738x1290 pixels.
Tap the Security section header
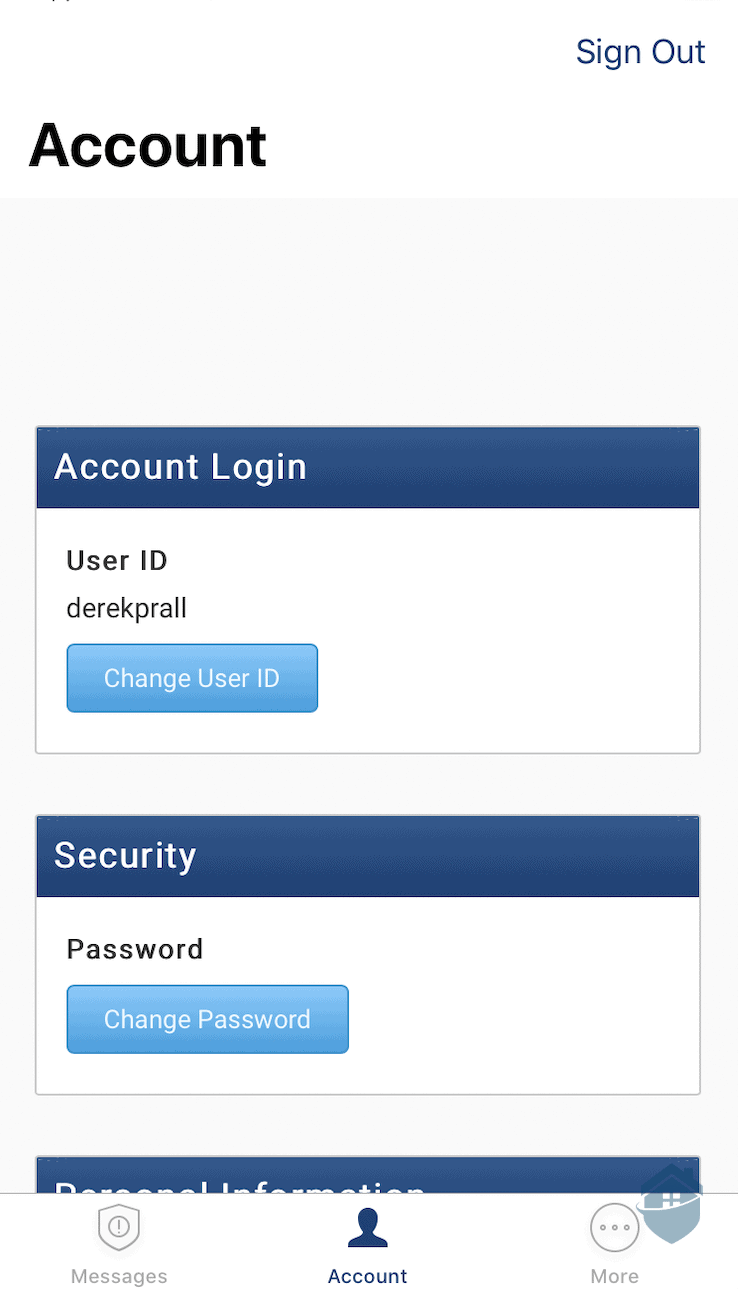[x=368, y=856]
